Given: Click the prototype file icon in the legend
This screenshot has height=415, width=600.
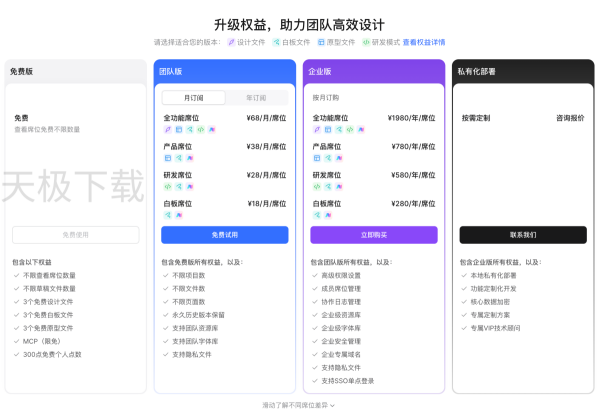Looking at the screenshot, I should tap(320, 43).
